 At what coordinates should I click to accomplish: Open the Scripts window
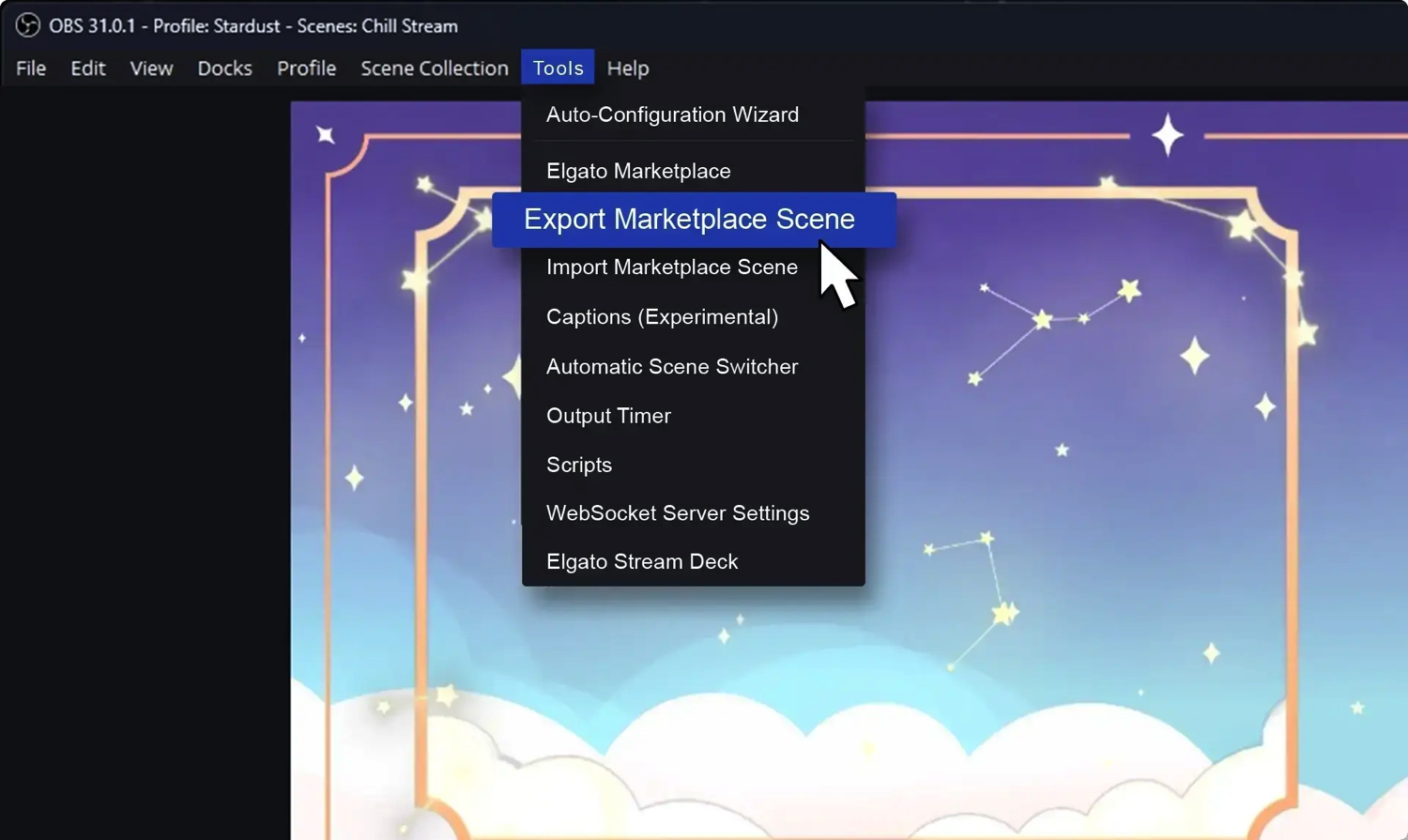point(579,465)
